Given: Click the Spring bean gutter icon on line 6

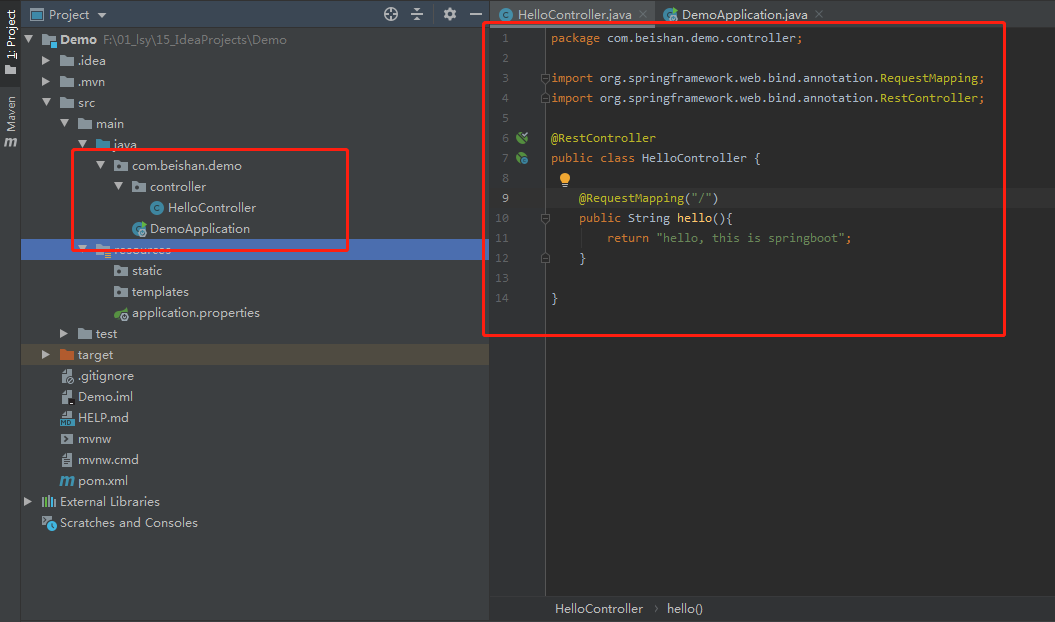Looking at the screenshot, I should click(521, 138).
